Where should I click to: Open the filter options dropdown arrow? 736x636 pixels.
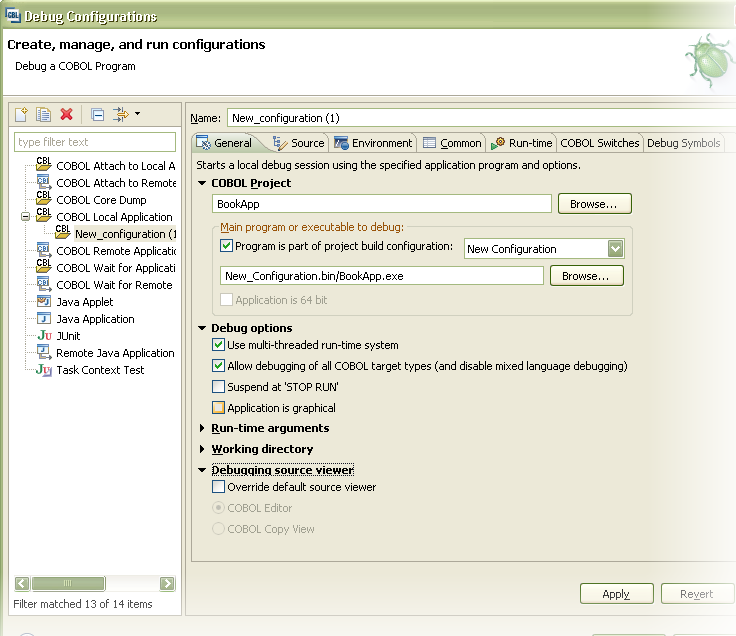[x=138, y=113]
